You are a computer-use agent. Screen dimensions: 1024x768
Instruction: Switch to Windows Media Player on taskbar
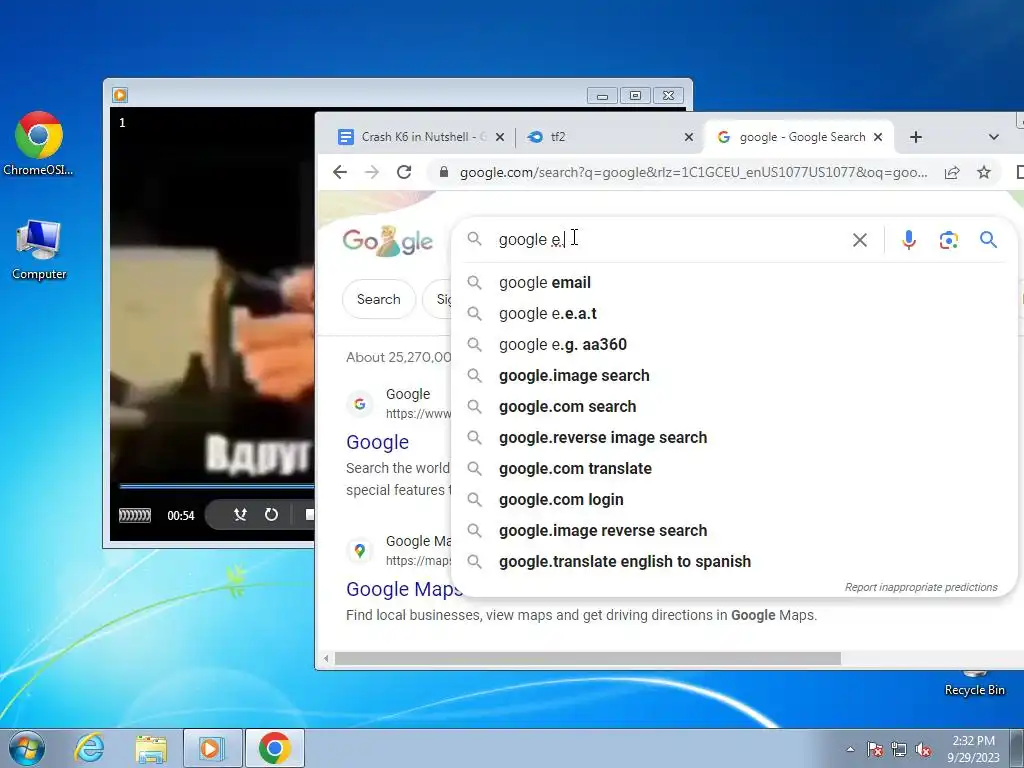coord(212,748)
